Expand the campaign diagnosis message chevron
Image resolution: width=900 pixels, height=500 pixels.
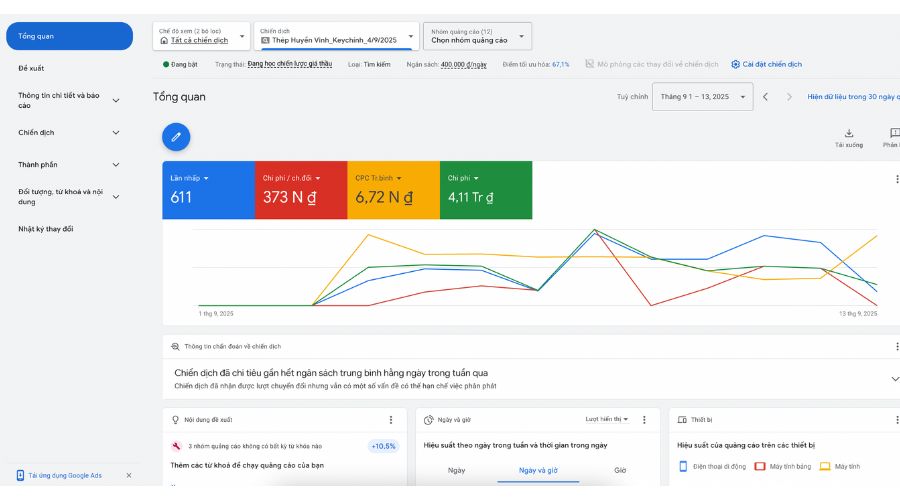click(x=895, y=379)
